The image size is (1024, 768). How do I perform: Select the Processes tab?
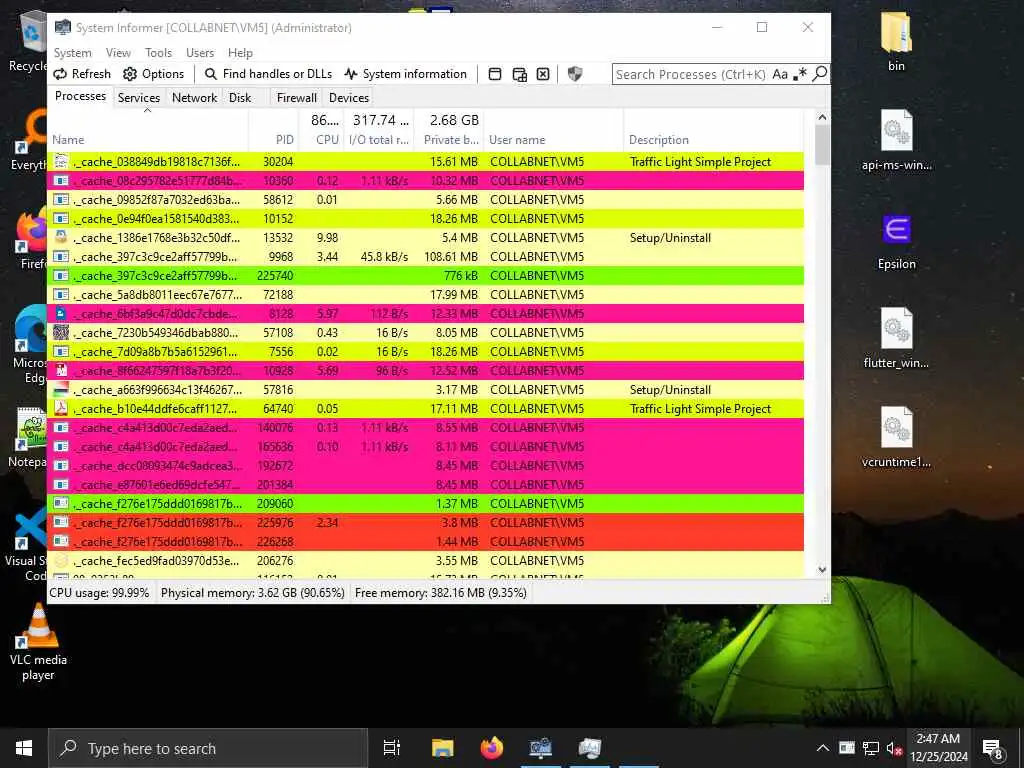pyautogui.click(x=80, y=96)
